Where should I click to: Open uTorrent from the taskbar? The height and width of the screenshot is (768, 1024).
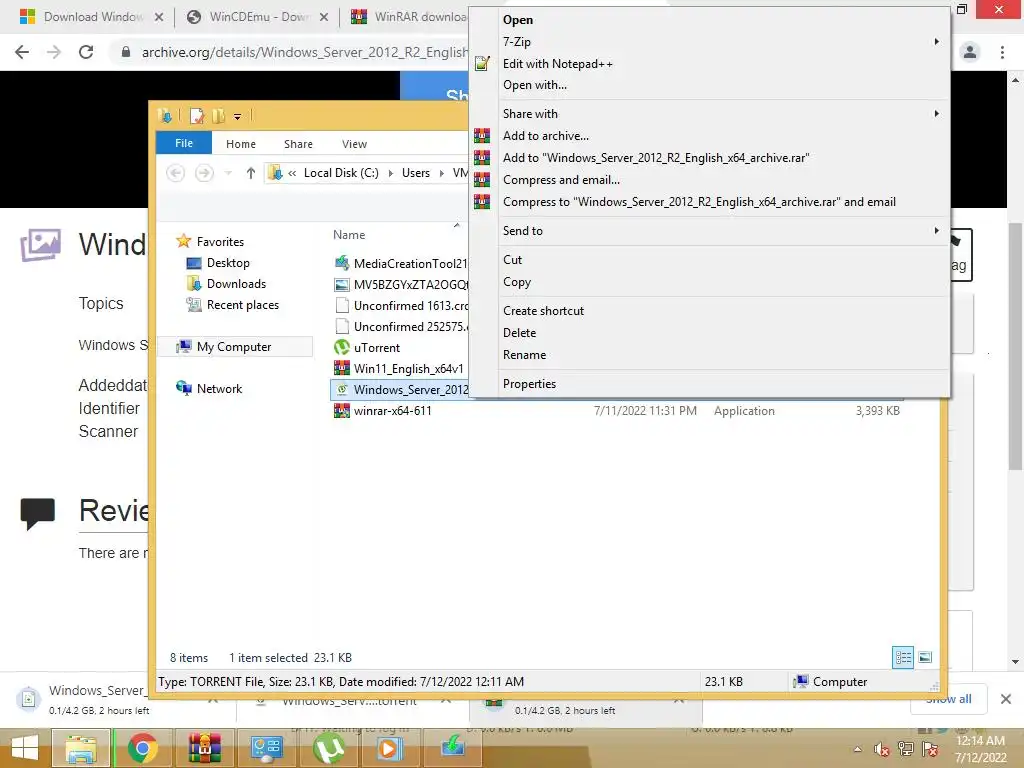pyautogui.click(x=328, y=748)
